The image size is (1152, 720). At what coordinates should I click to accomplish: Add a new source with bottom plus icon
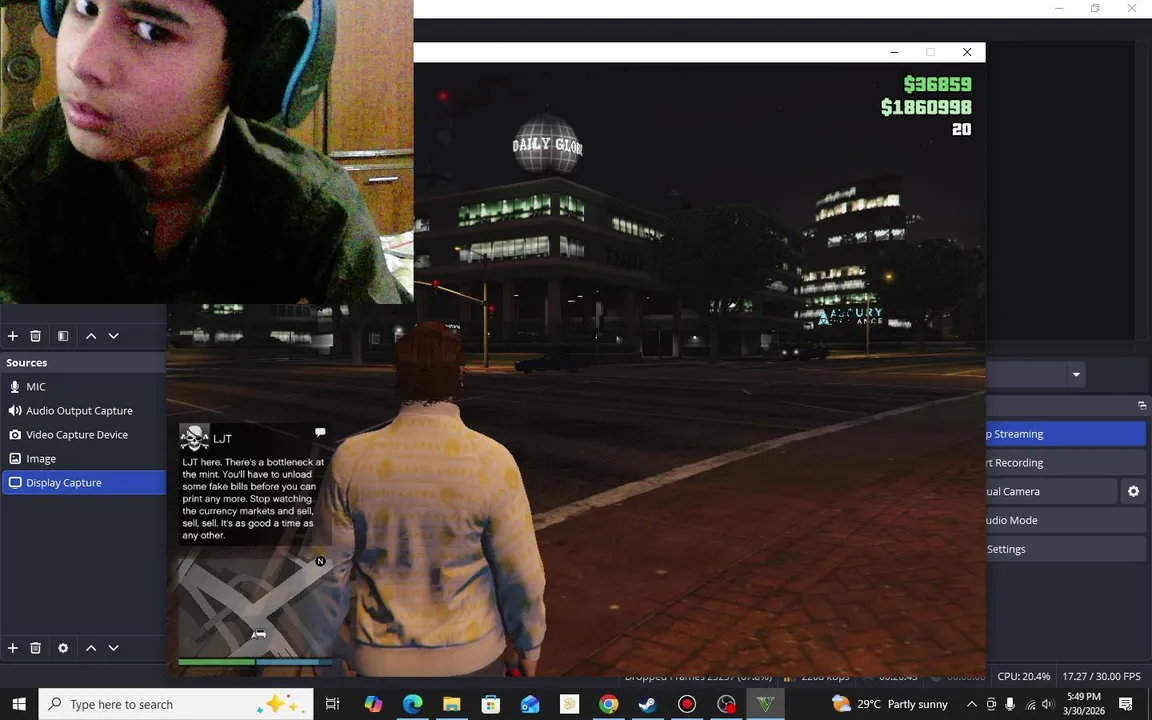click(12, 648)
